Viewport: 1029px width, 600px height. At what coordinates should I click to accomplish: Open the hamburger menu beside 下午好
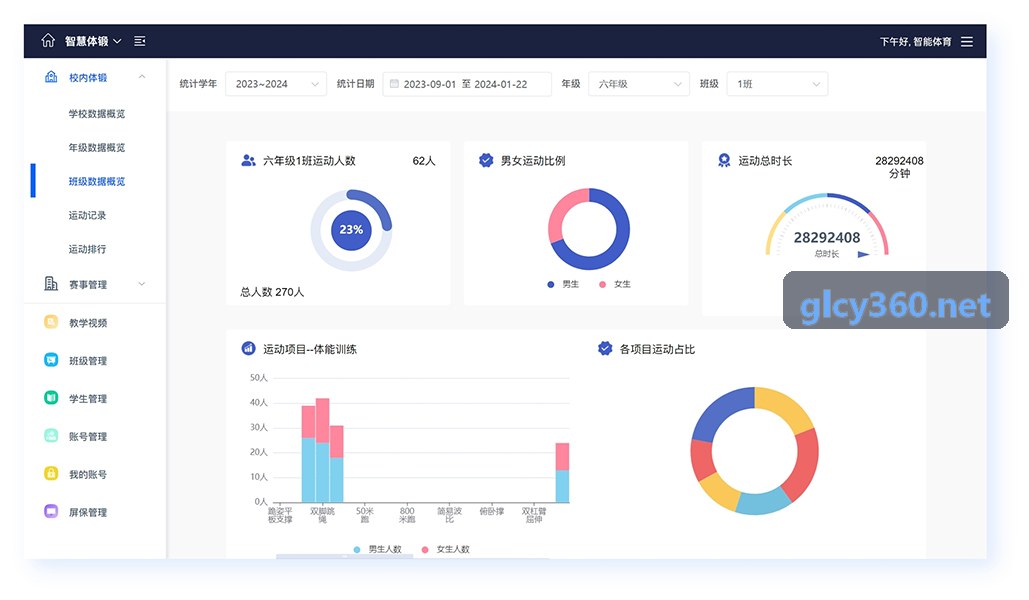(x=967, y=41)
